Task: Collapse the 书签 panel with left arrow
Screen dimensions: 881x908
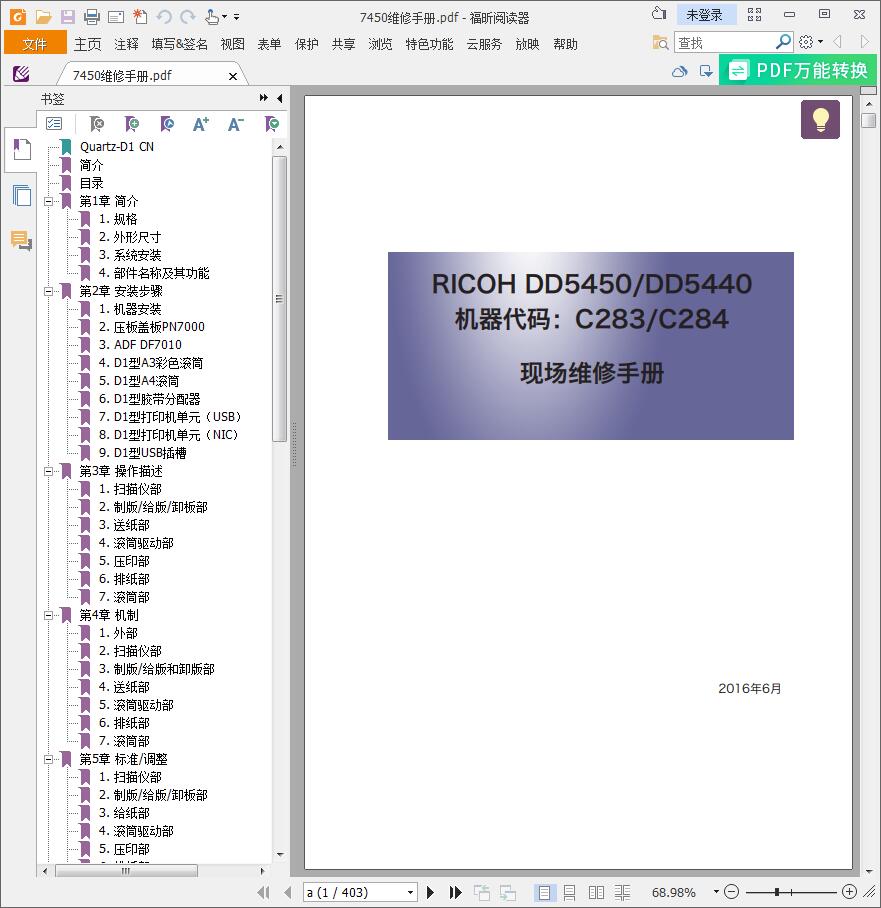Action: point(280,98)
